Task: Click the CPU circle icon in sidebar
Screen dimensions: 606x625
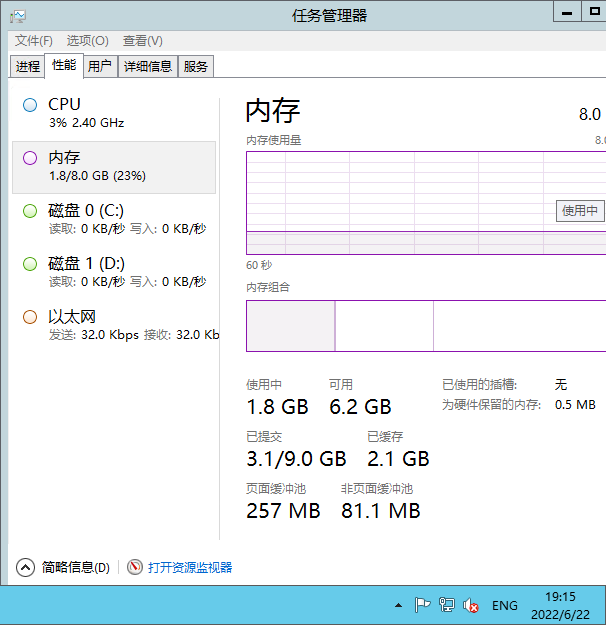Action: (x=30, y=105)
